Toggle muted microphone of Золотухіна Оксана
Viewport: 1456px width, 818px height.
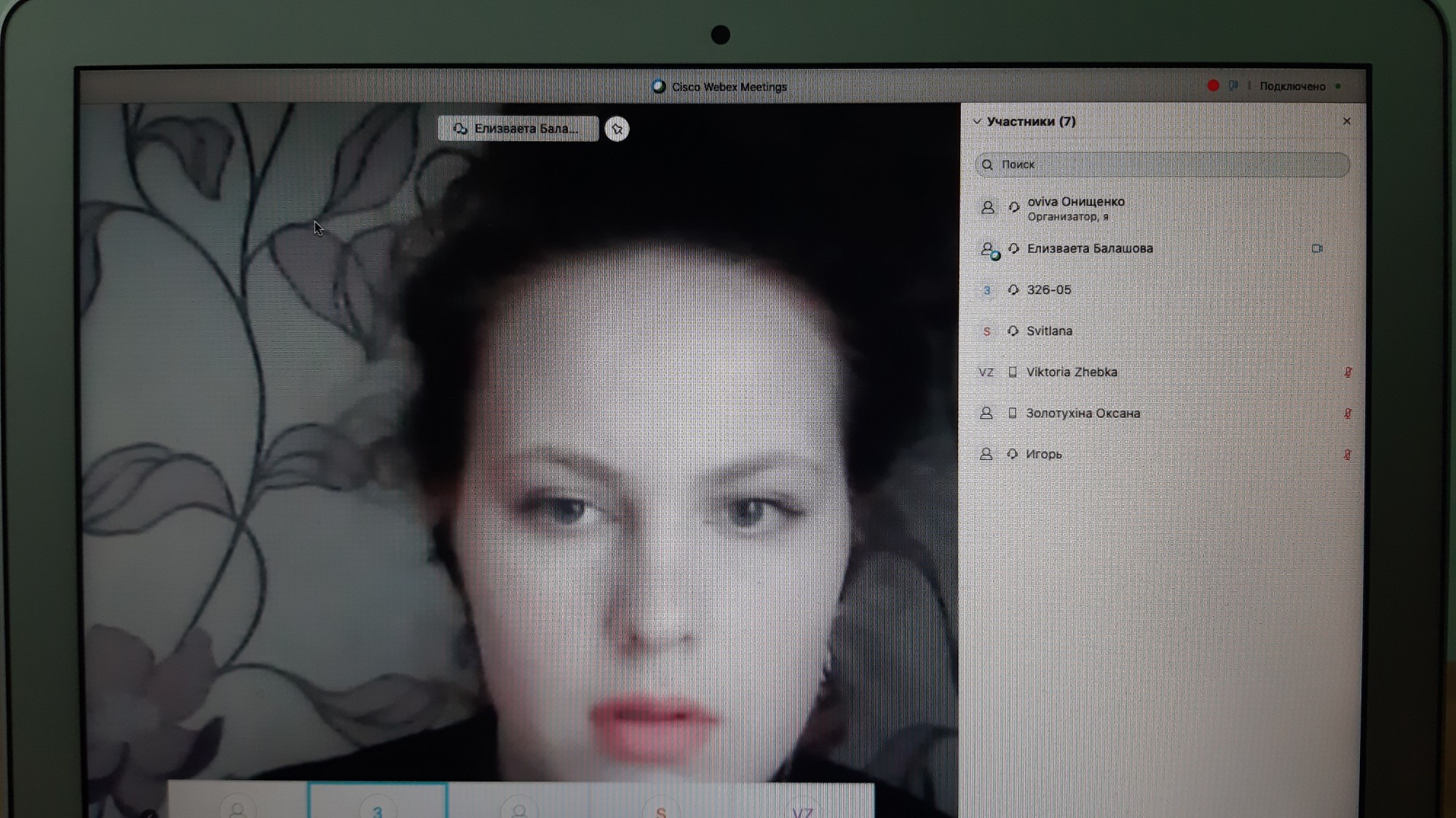pyautogui.click(x=1348, y=413)
